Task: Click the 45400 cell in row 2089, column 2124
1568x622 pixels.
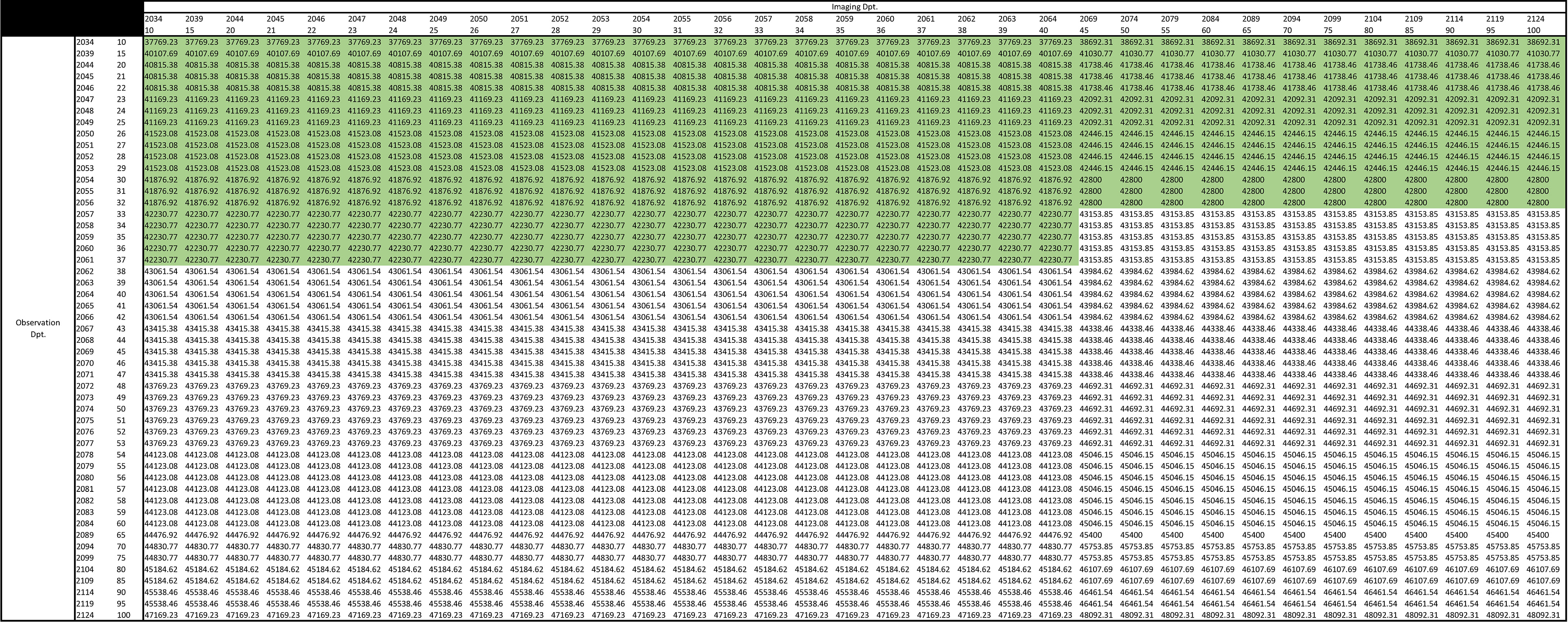Action: click(1538, 535)
